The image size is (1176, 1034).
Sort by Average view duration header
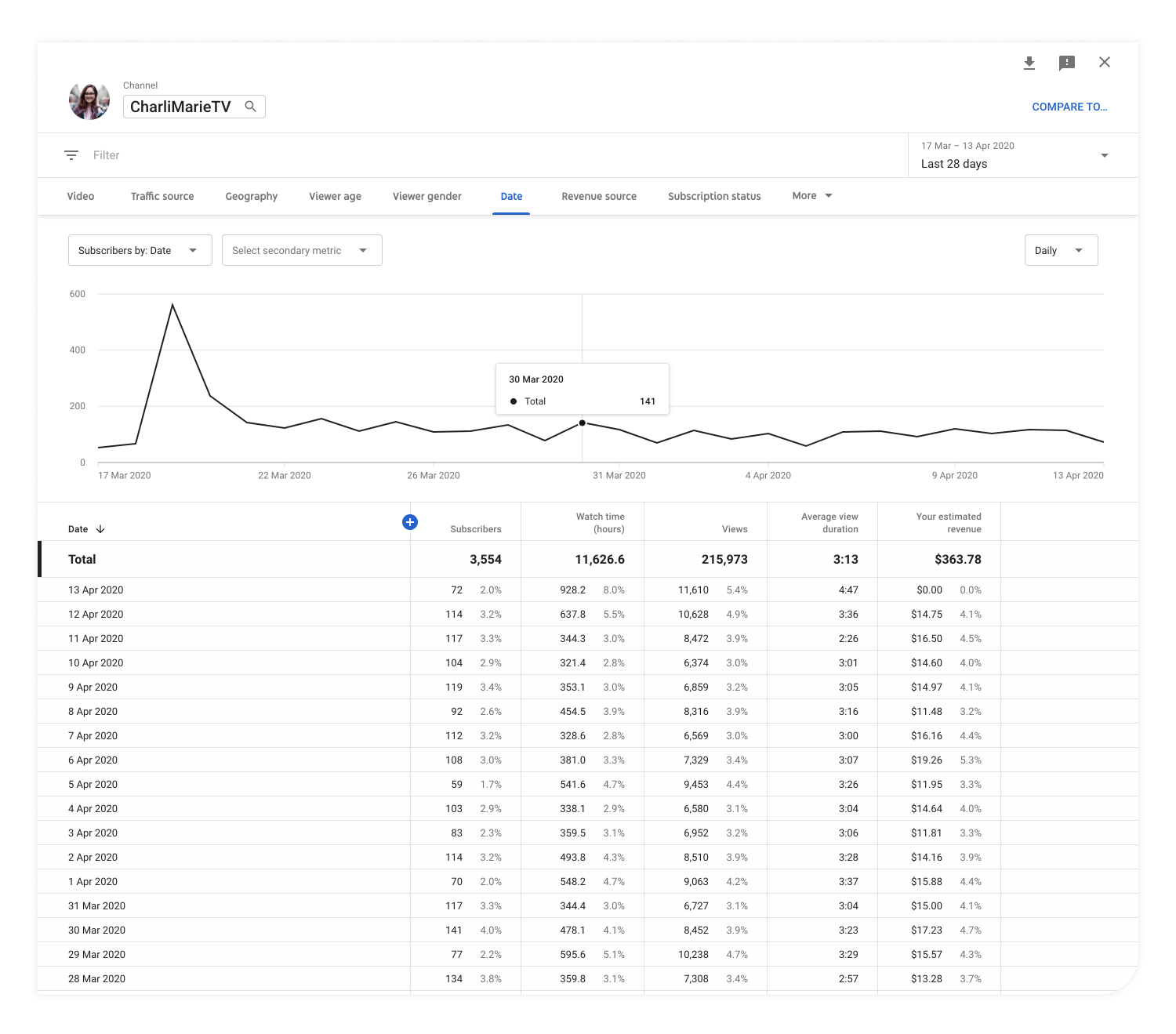coord(829,523)
